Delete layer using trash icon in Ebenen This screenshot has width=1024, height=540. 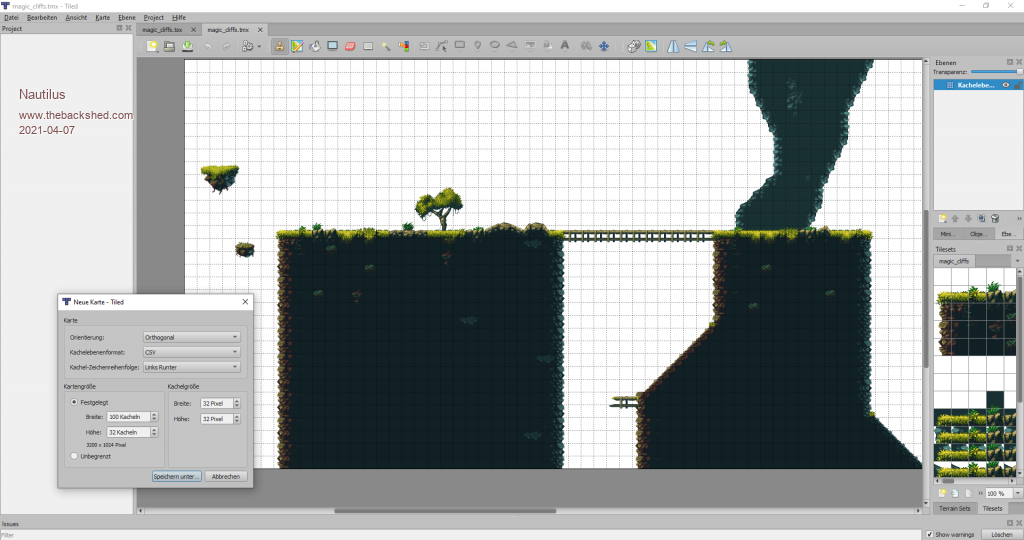(x=995, y=218)
